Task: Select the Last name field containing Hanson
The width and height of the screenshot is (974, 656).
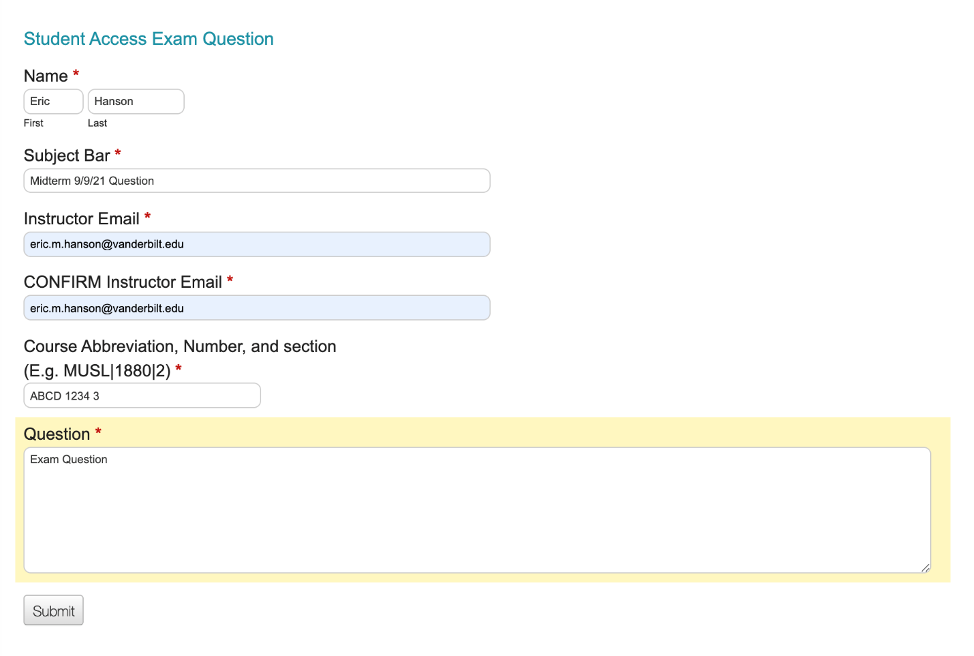Action: click(x=135, y=101)
